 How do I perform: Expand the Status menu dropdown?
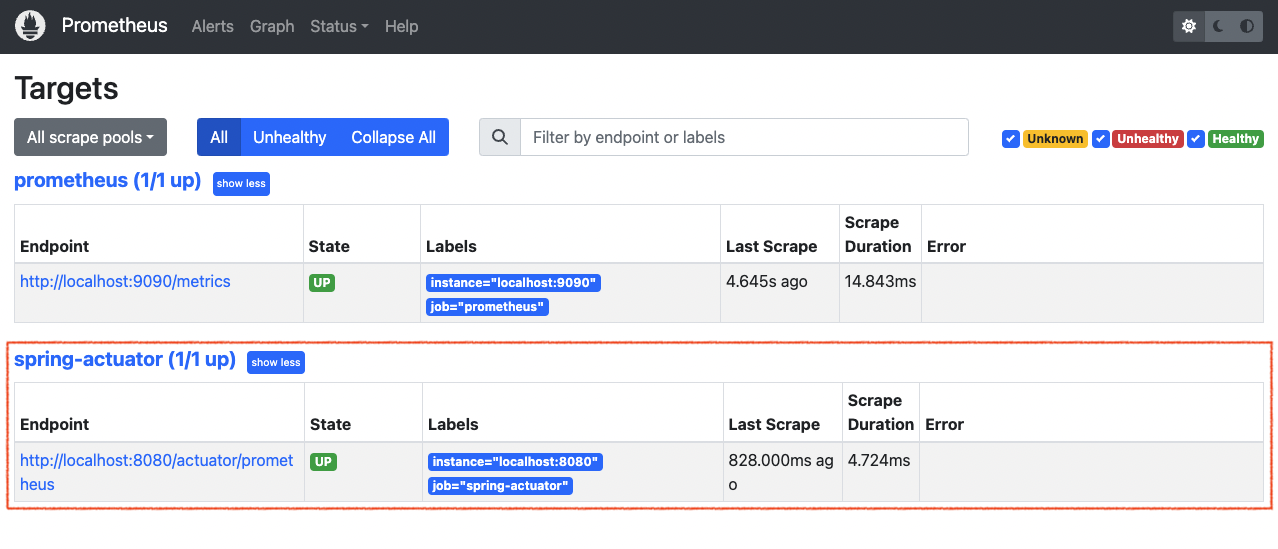[339, 26]
